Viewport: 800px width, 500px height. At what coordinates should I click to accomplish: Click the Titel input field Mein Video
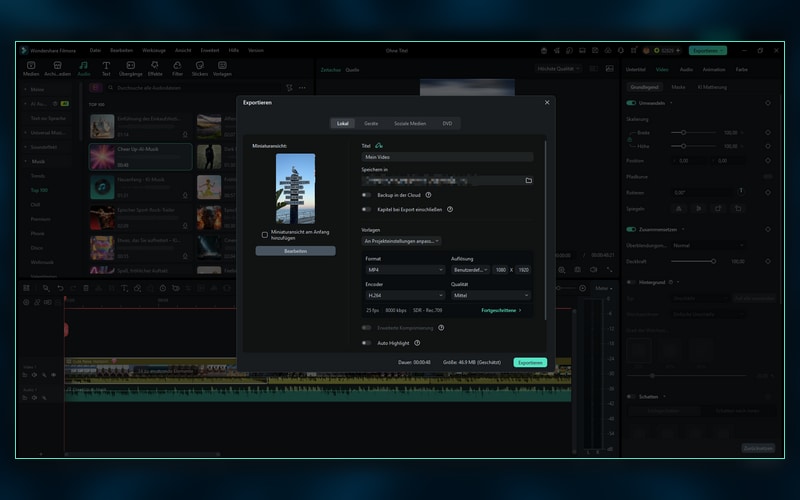point(447,157)
